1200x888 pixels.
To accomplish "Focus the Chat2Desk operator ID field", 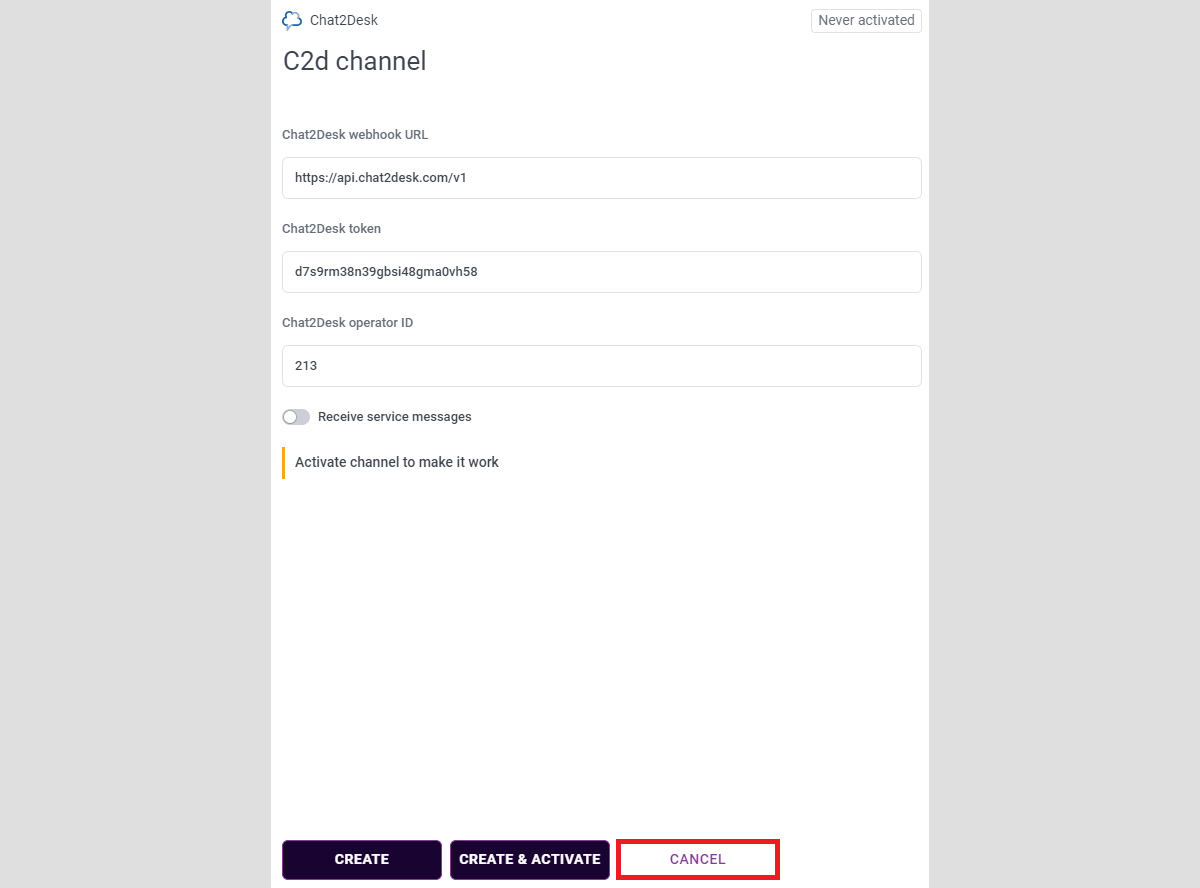I will 602,366.
